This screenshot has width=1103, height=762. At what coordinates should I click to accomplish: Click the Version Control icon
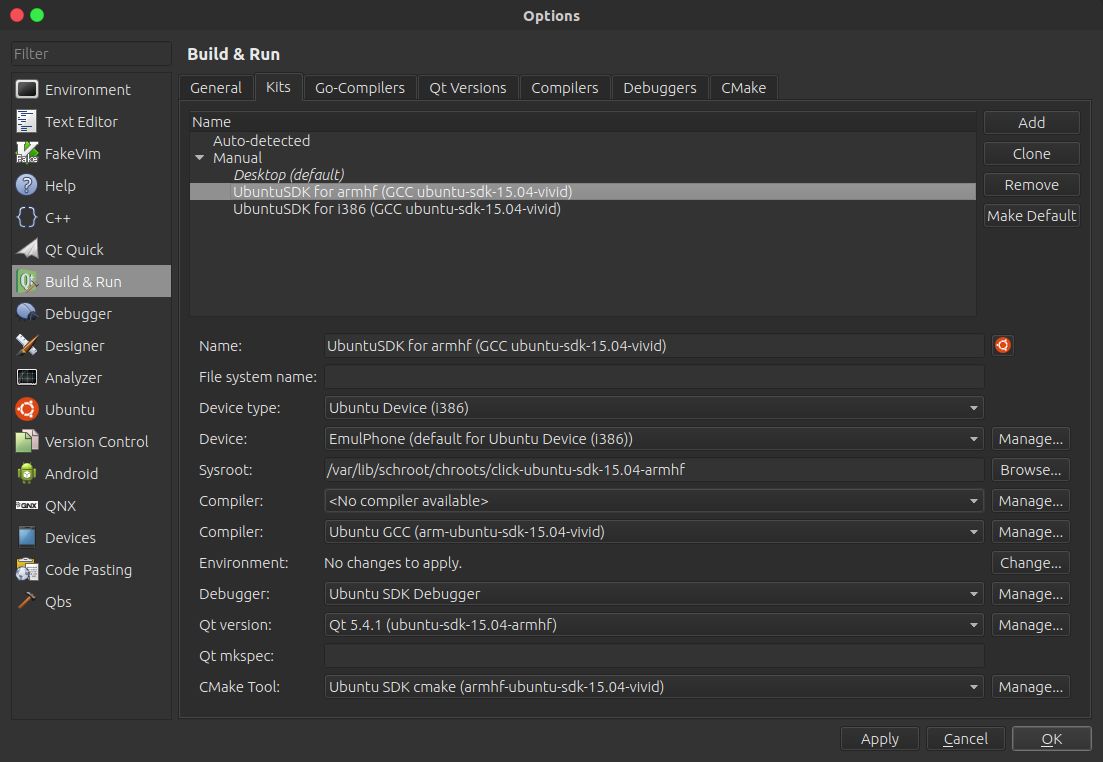(x=27, y=441)
